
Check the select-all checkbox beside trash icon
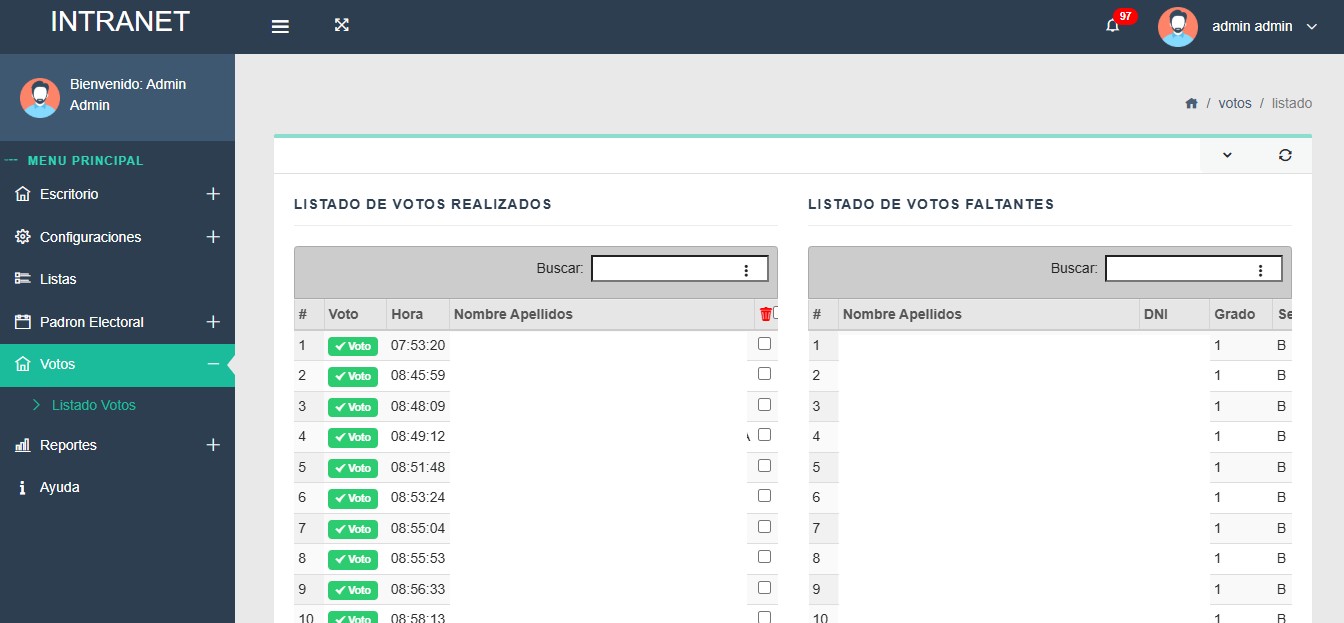point(776,313)
